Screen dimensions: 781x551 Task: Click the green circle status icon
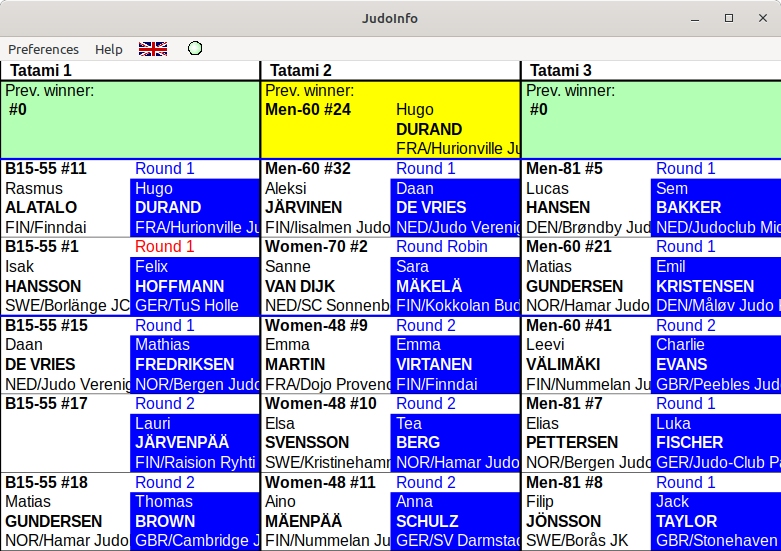tap(195, 49)
